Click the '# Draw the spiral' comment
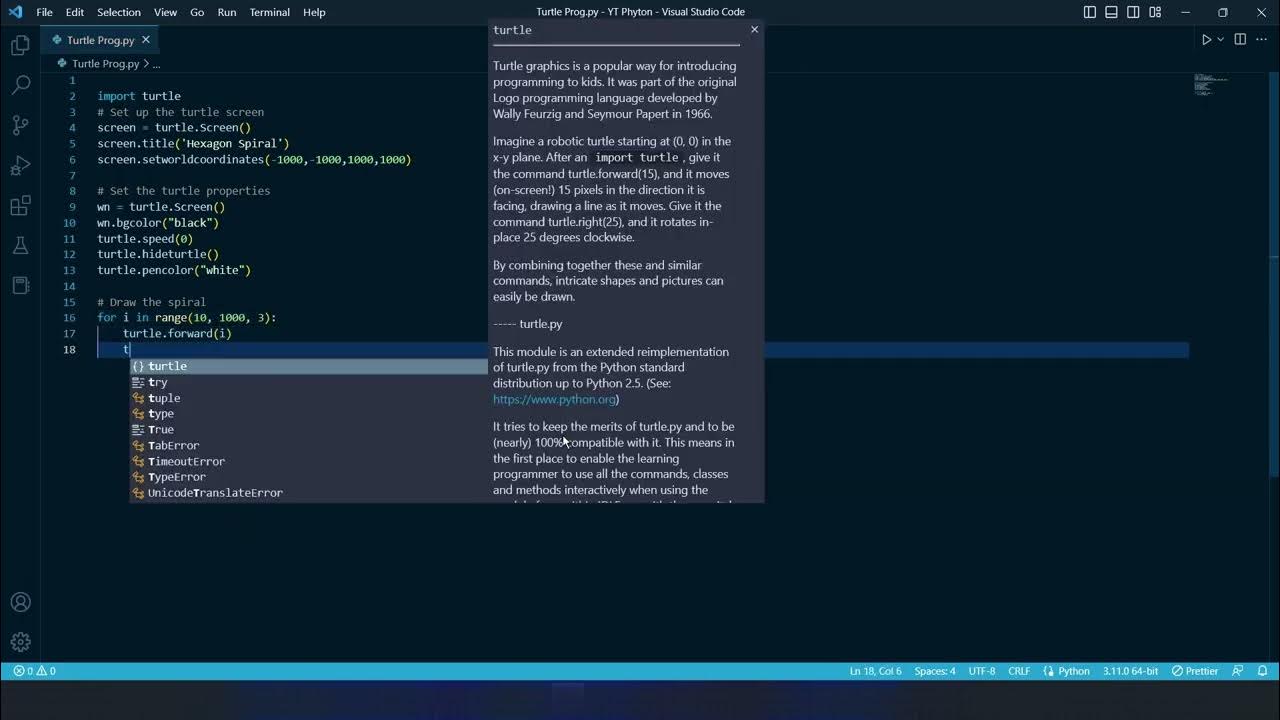Screen dimensions: 1280x720 (x=151, y=302)
